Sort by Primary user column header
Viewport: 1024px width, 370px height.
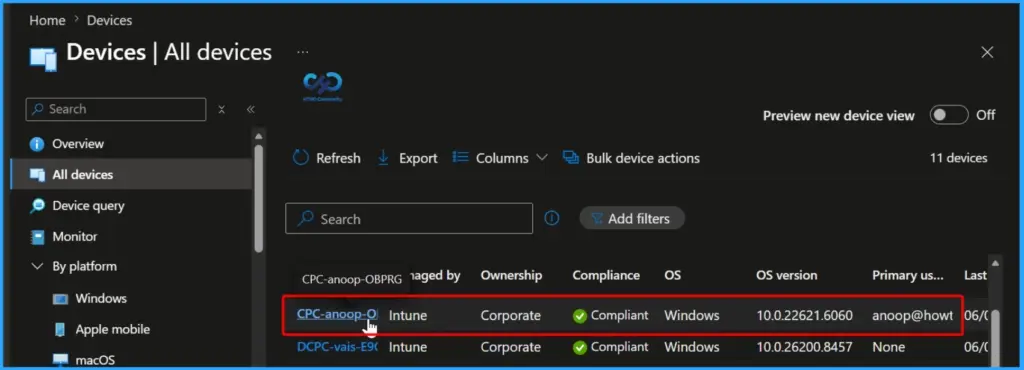click(908, 275)
